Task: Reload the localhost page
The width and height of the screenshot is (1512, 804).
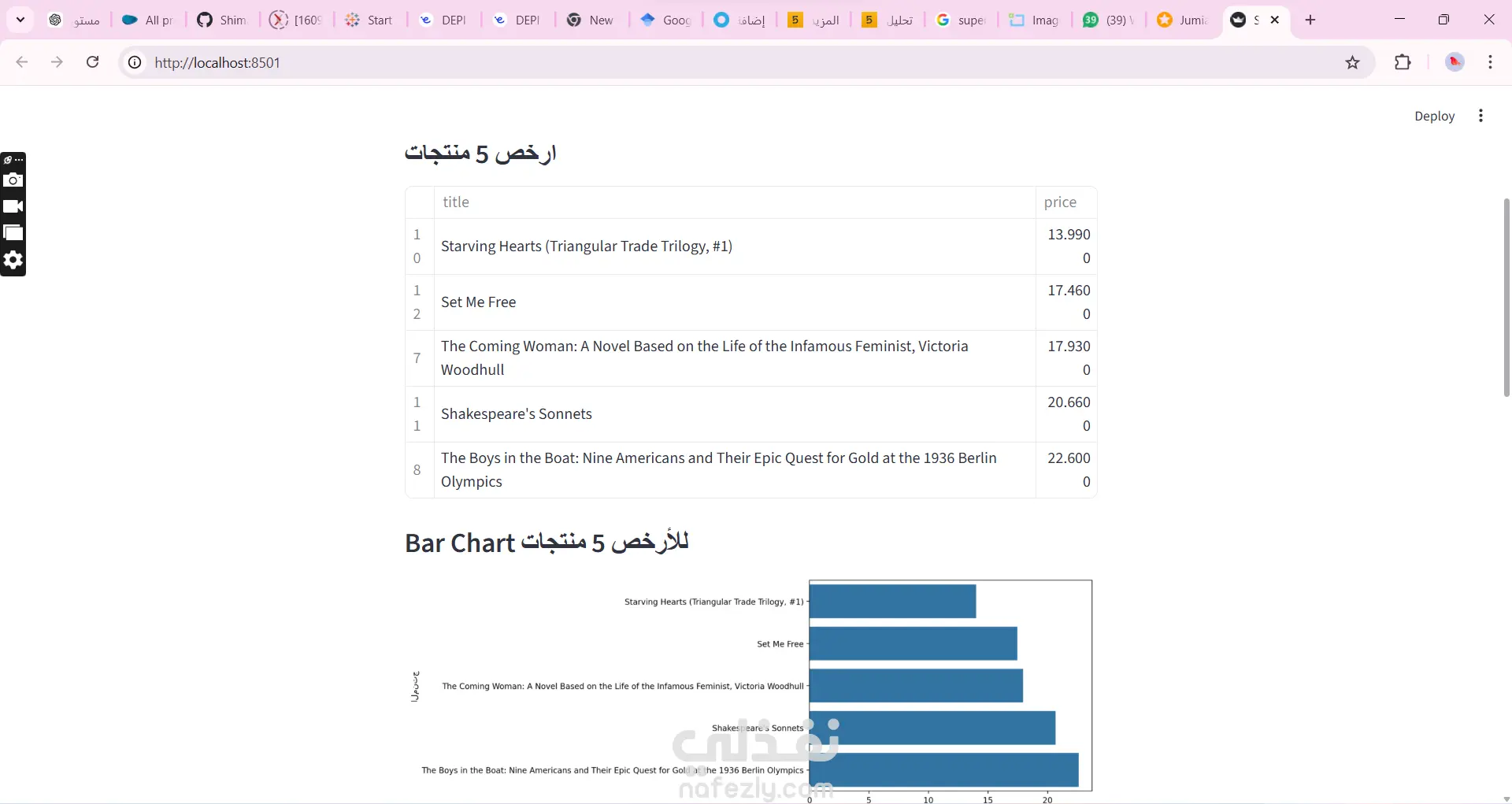Action: click(x=92, y=62)
